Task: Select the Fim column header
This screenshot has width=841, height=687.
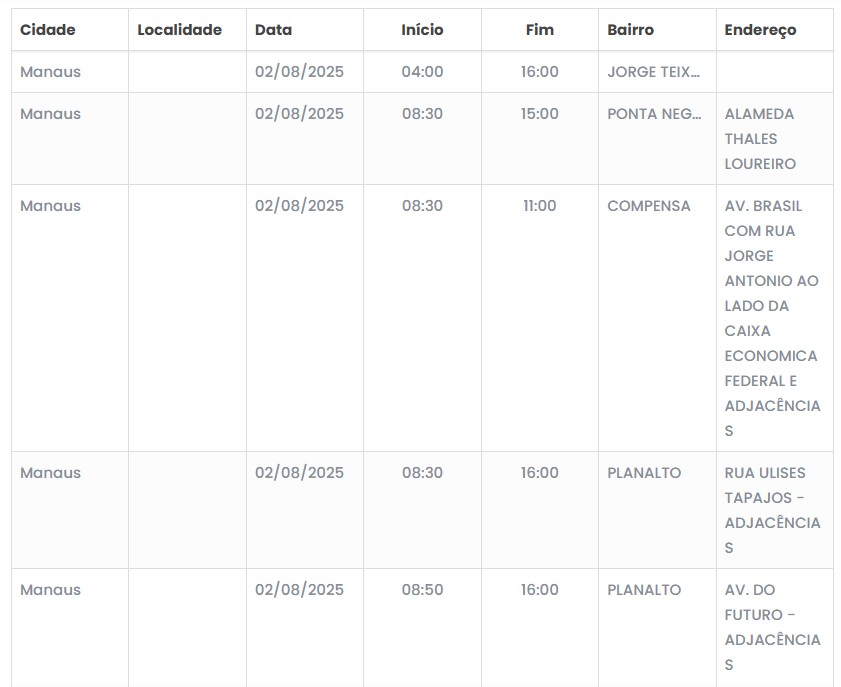Action: point(540,29)
